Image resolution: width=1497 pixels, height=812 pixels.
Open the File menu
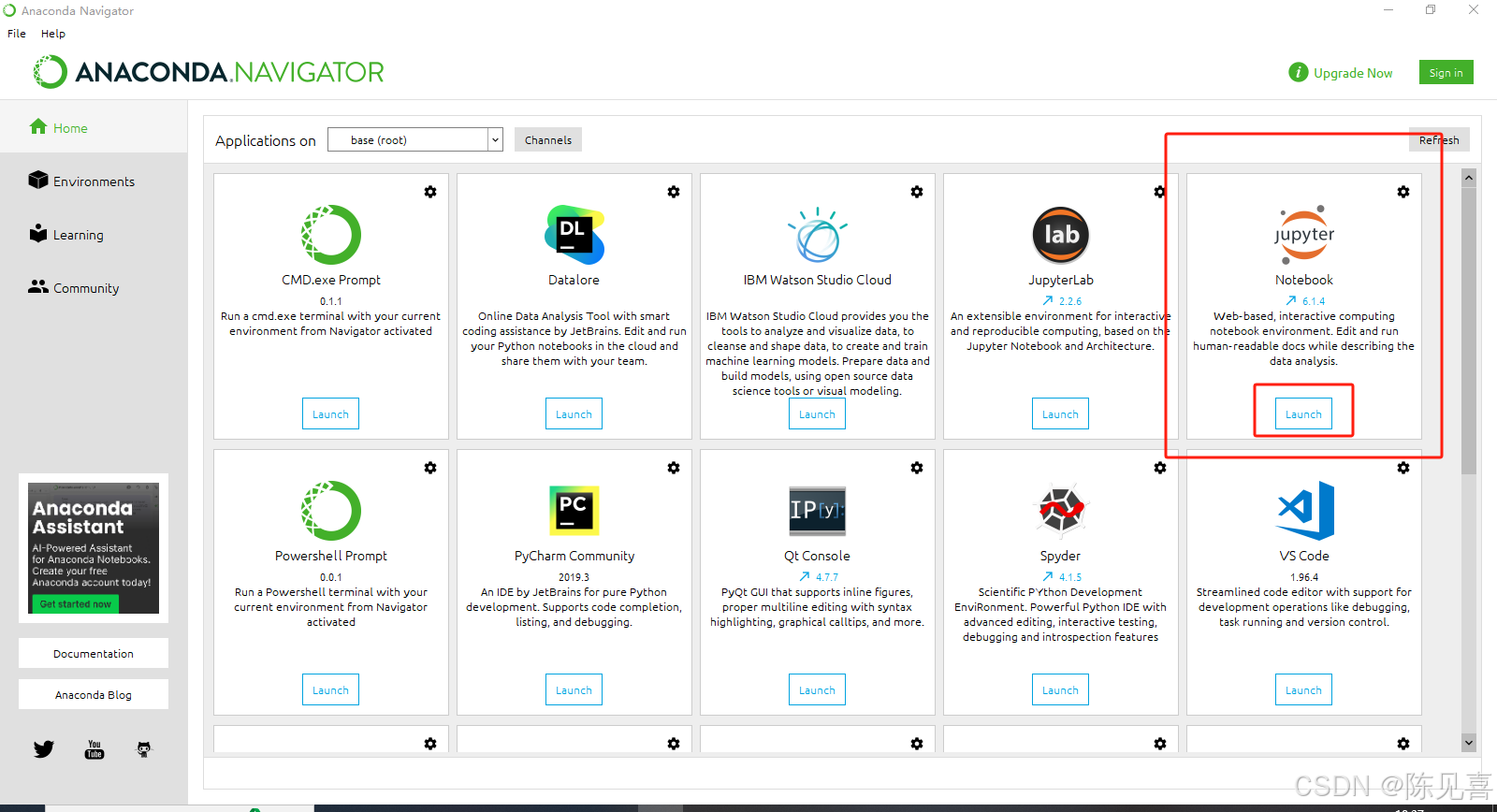pyautogui.click(x=17, y=34)
